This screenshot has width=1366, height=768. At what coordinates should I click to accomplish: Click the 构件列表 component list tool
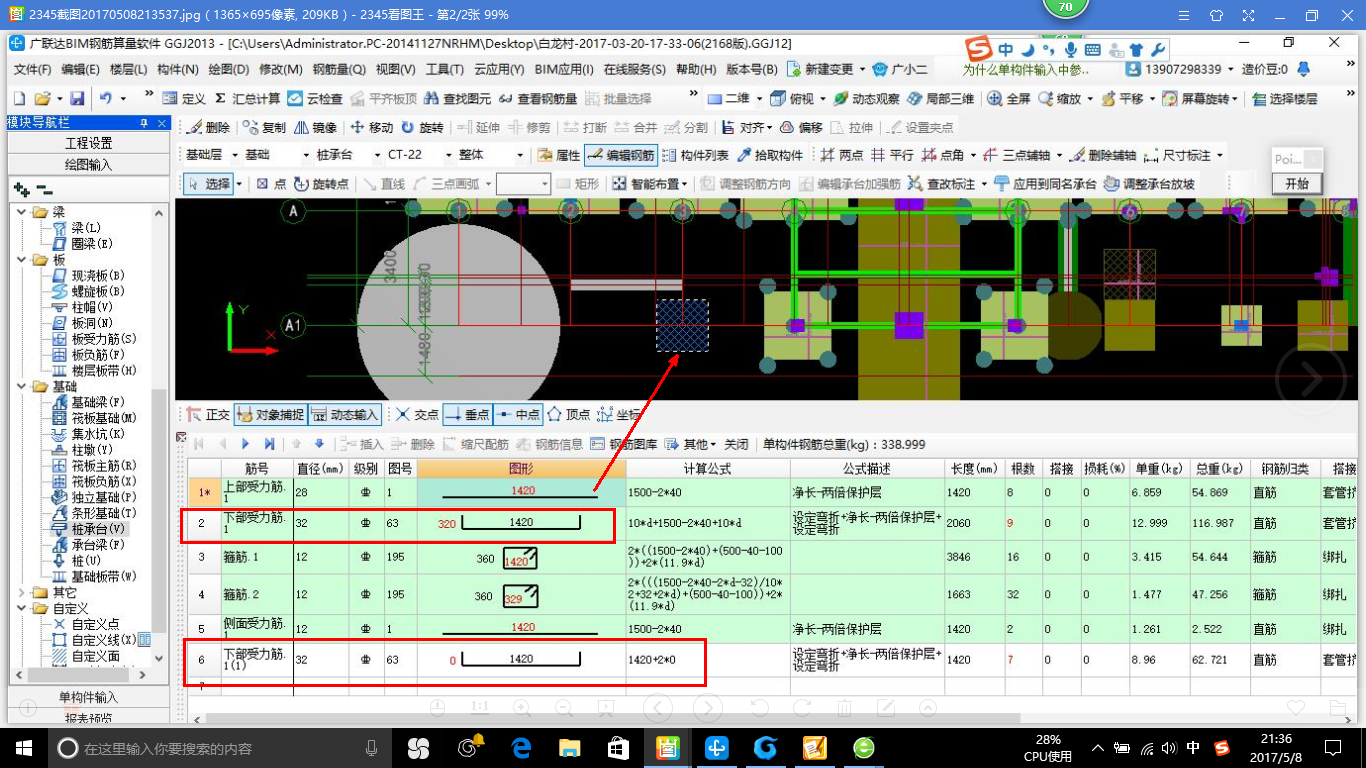point(696,155)
